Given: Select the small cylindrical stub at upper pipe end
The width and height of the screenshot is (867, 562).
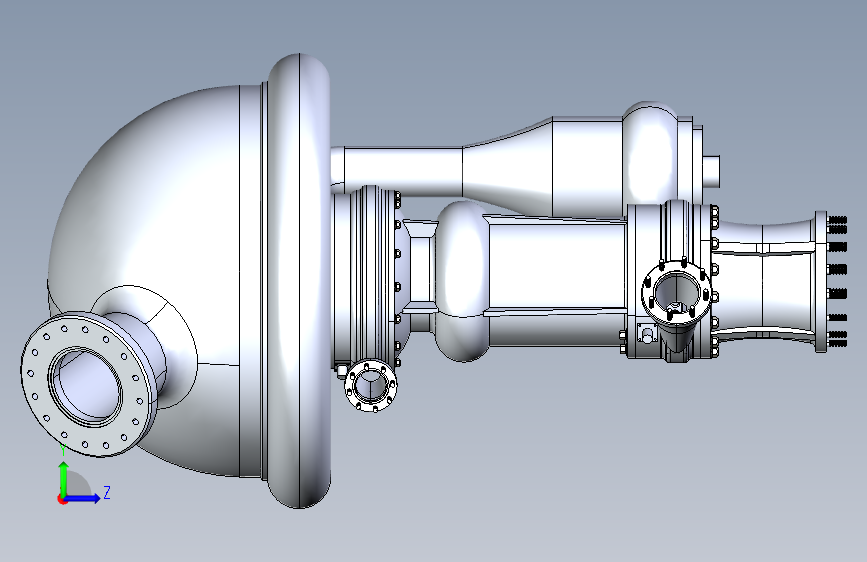Looking at the screenshot, I should [712, 171].
